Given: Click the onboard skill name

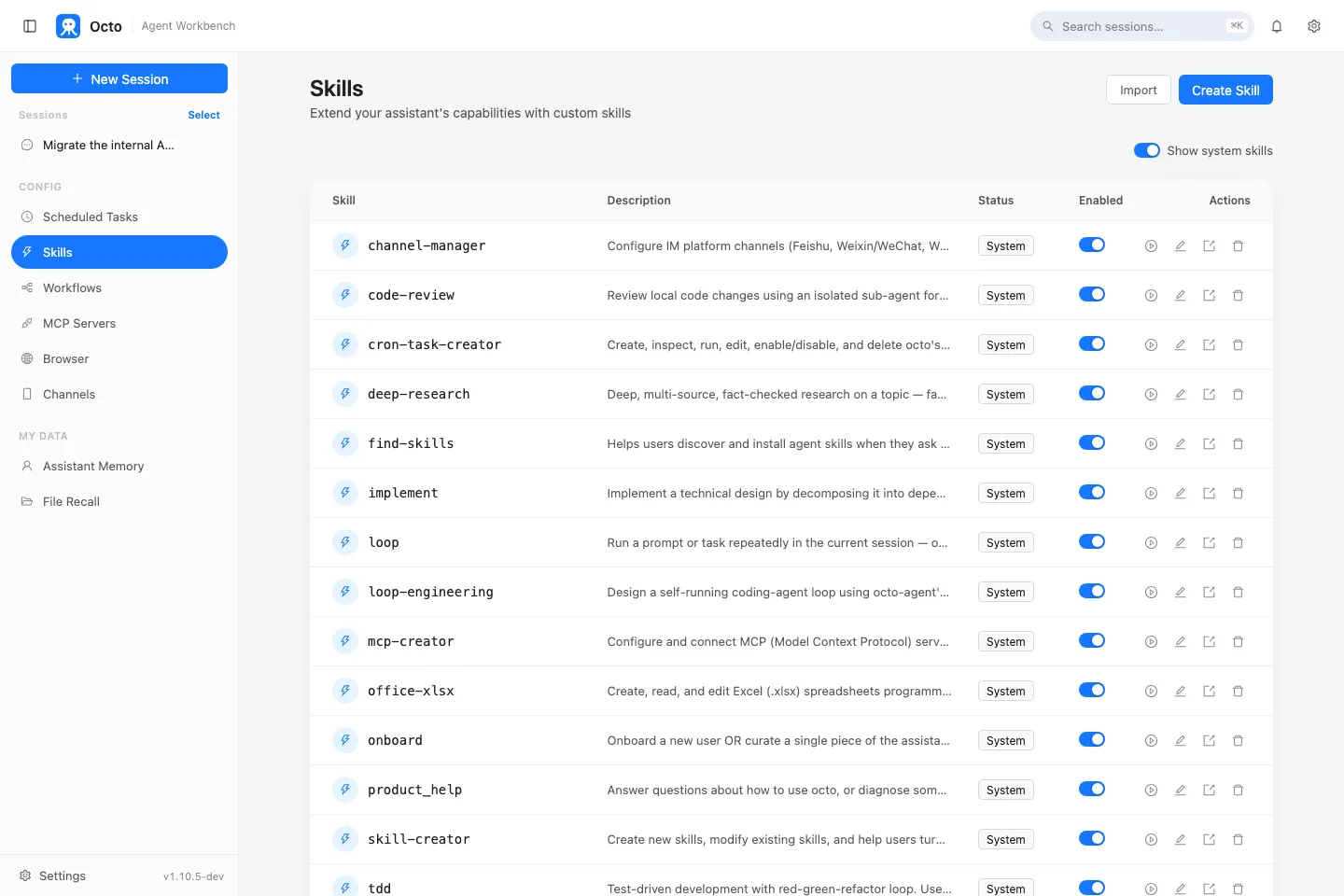Looking at the screenshot, I should 395,740.
